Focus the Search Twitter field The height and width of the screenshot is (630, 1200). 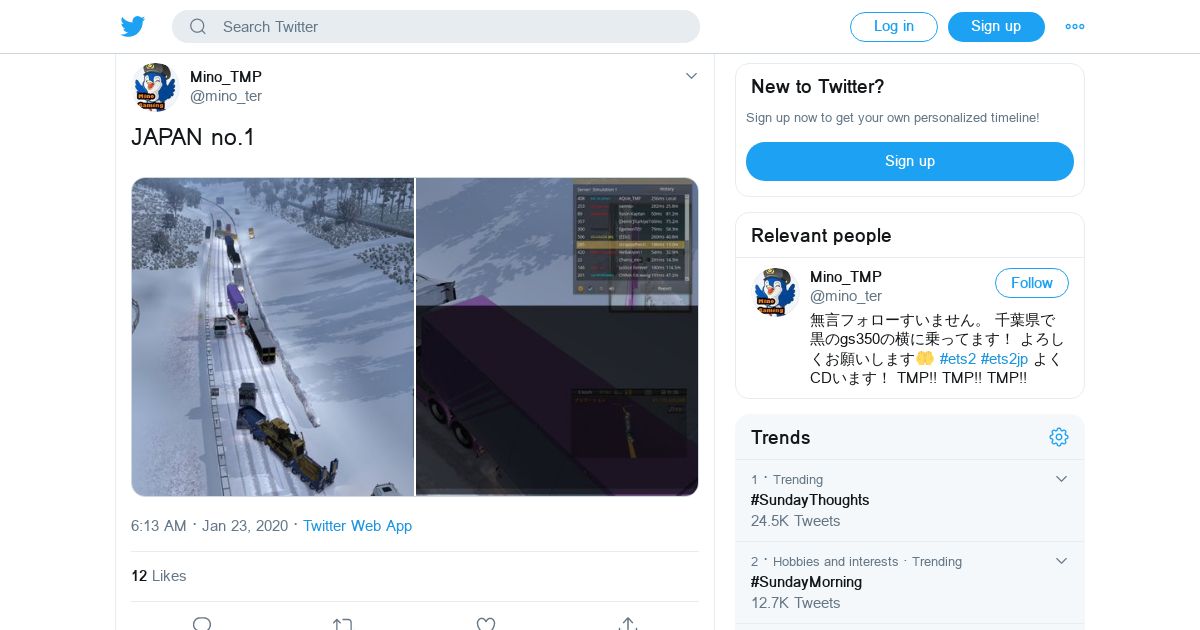tap(436, 27)
